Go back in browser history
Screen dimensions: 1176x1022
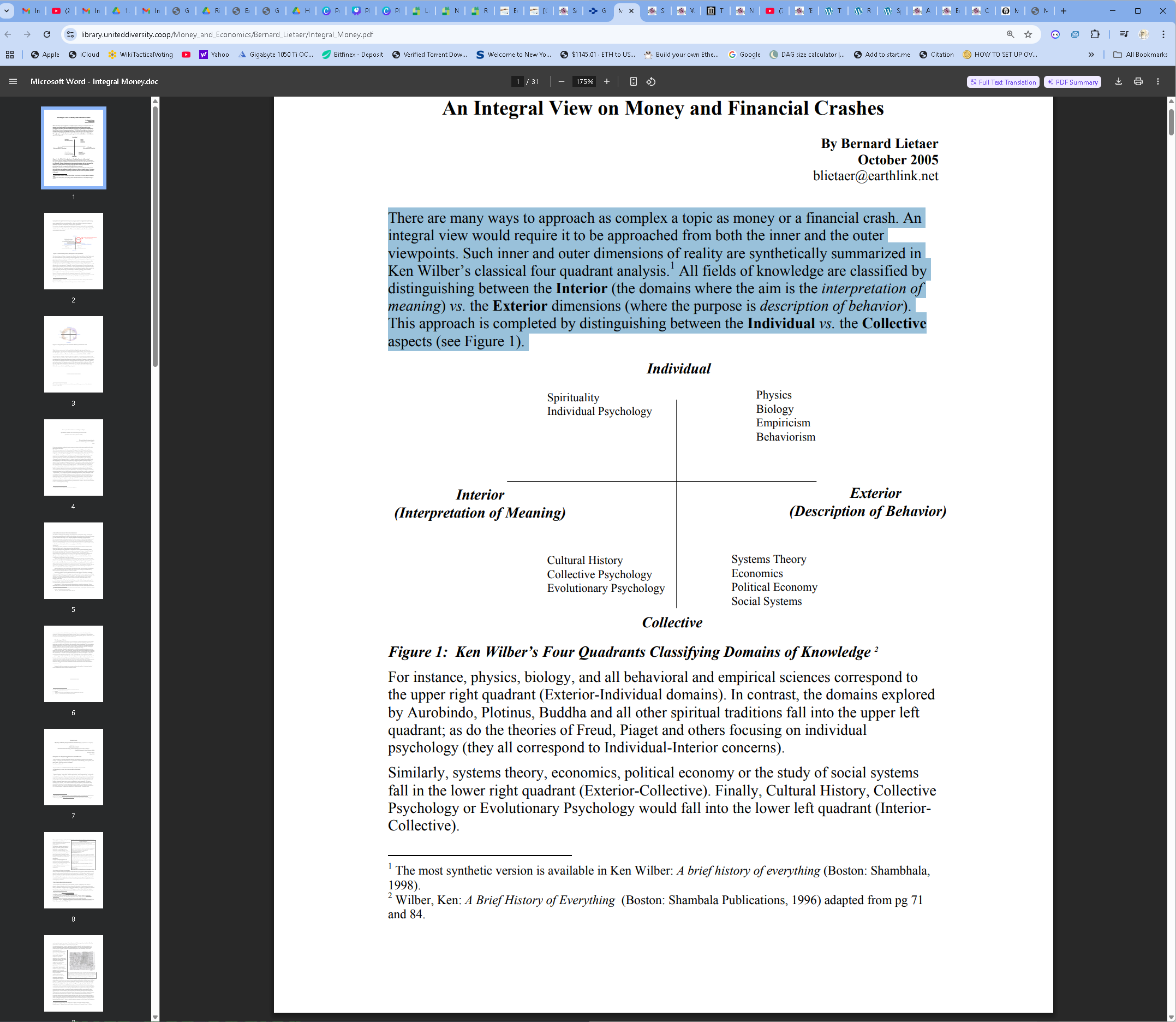[x=8, y=34]
